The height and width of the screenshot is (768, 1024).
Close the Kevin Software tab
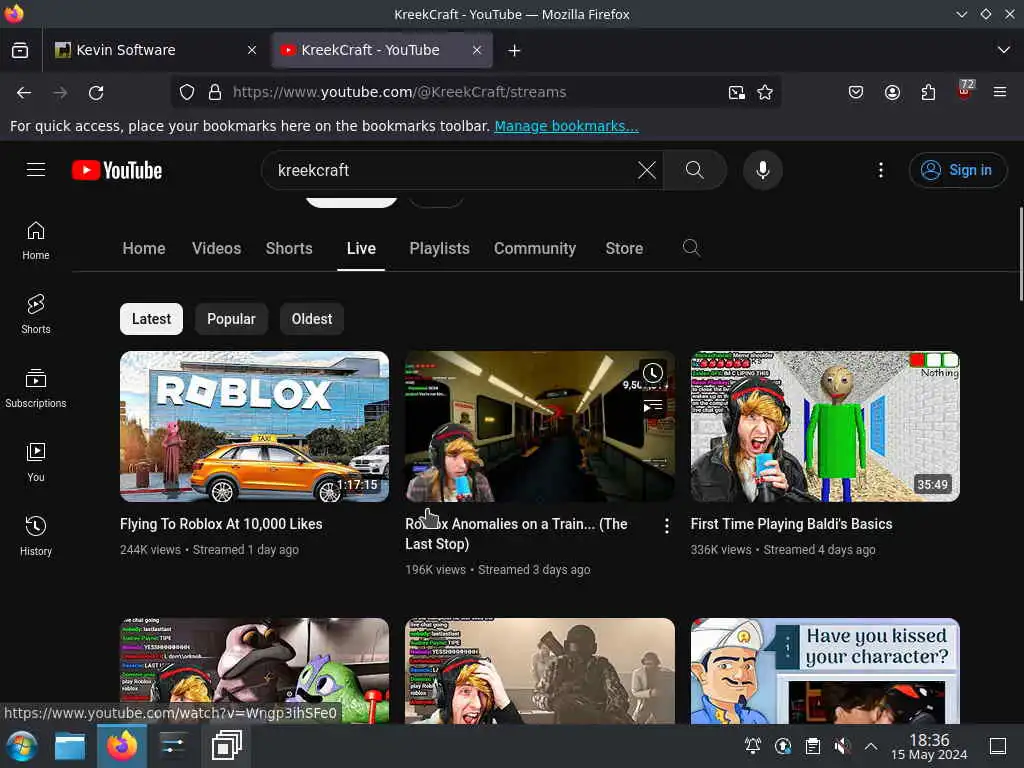pyautogui.click(x=251, y=50)
